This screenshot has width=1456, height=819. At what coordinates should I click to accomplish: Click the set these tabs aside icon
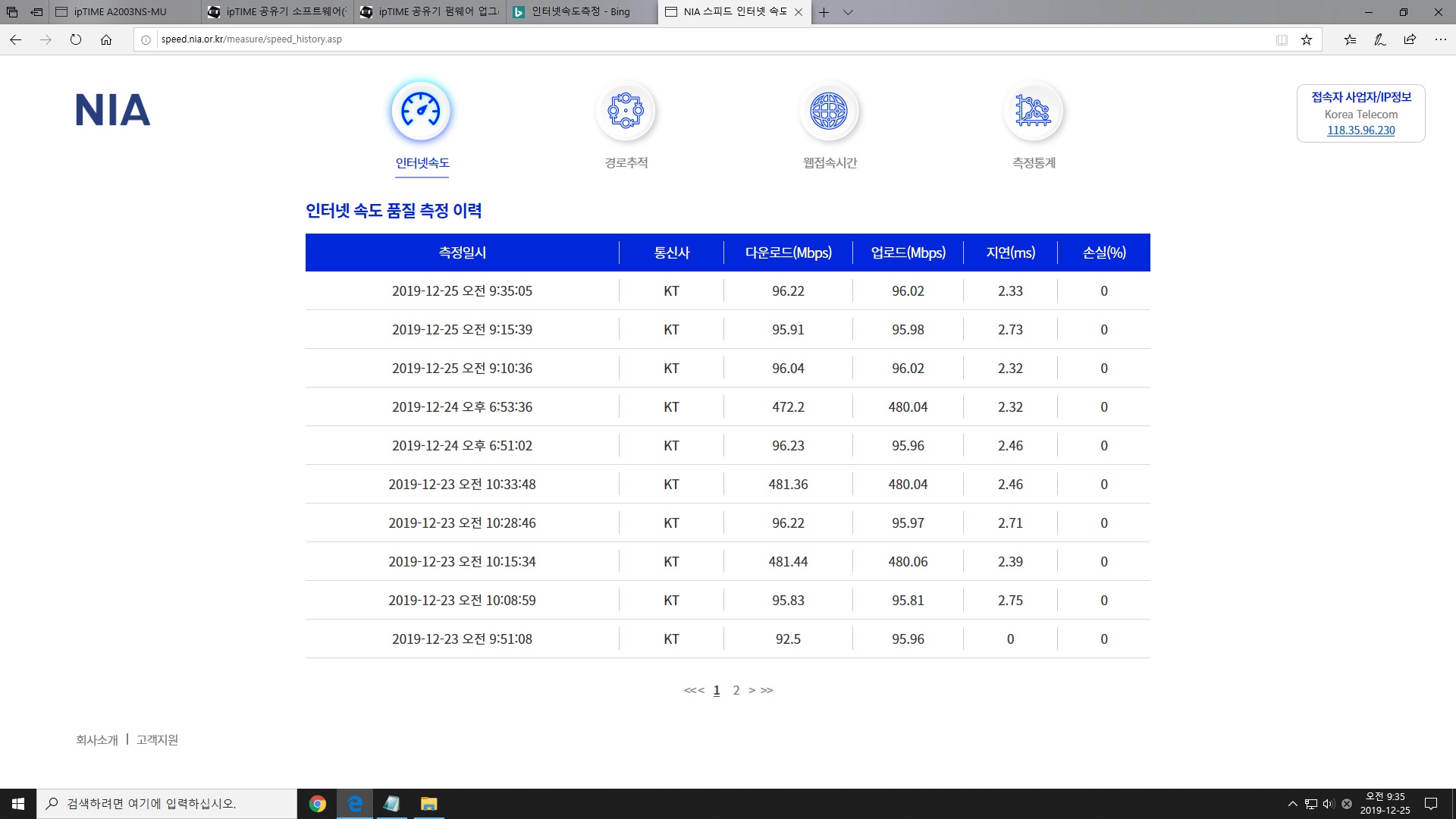coord(36,12)
